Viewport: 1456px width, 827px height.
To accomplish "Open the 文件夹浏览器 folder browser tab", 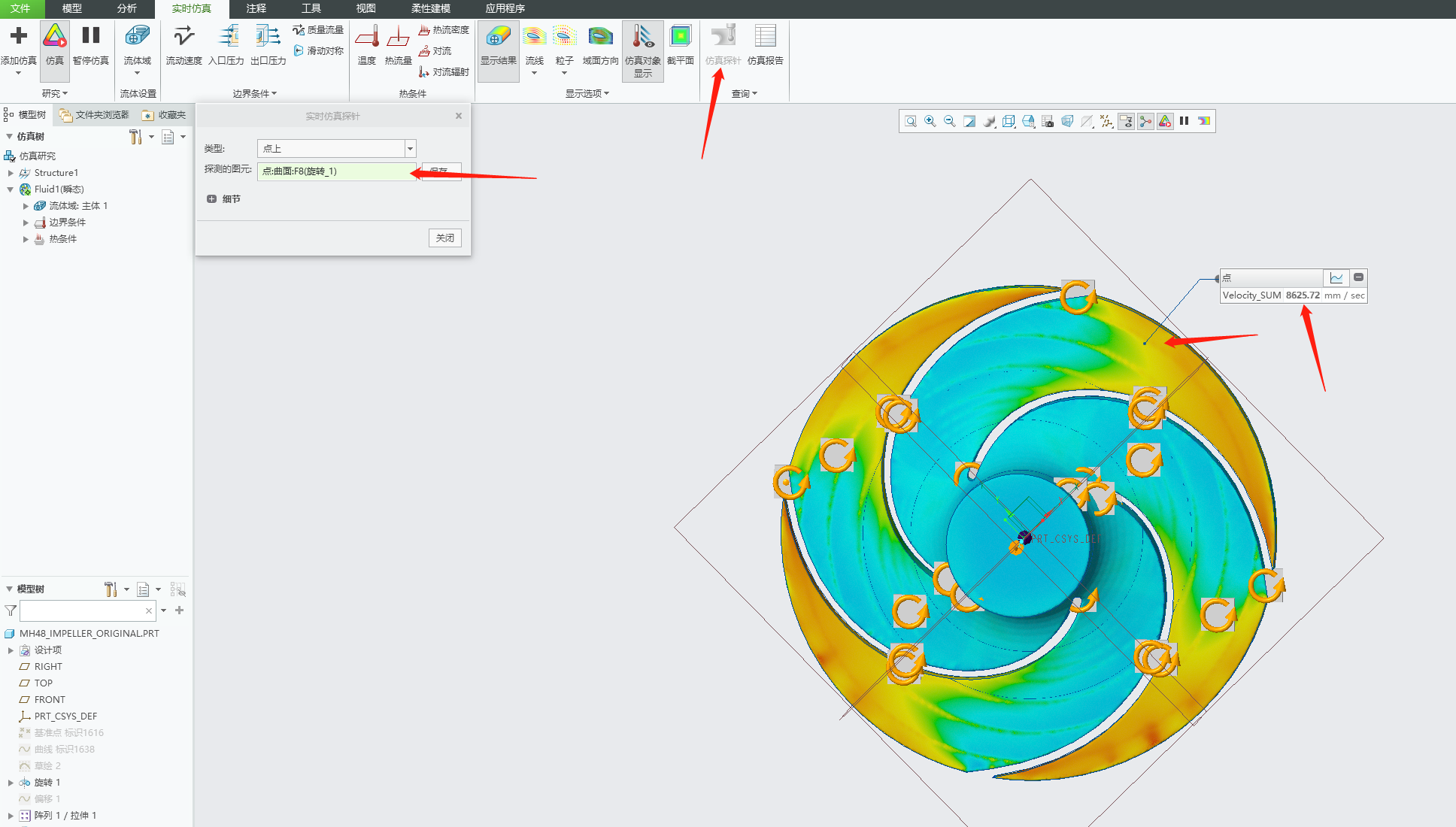I will tap(95, 115).
